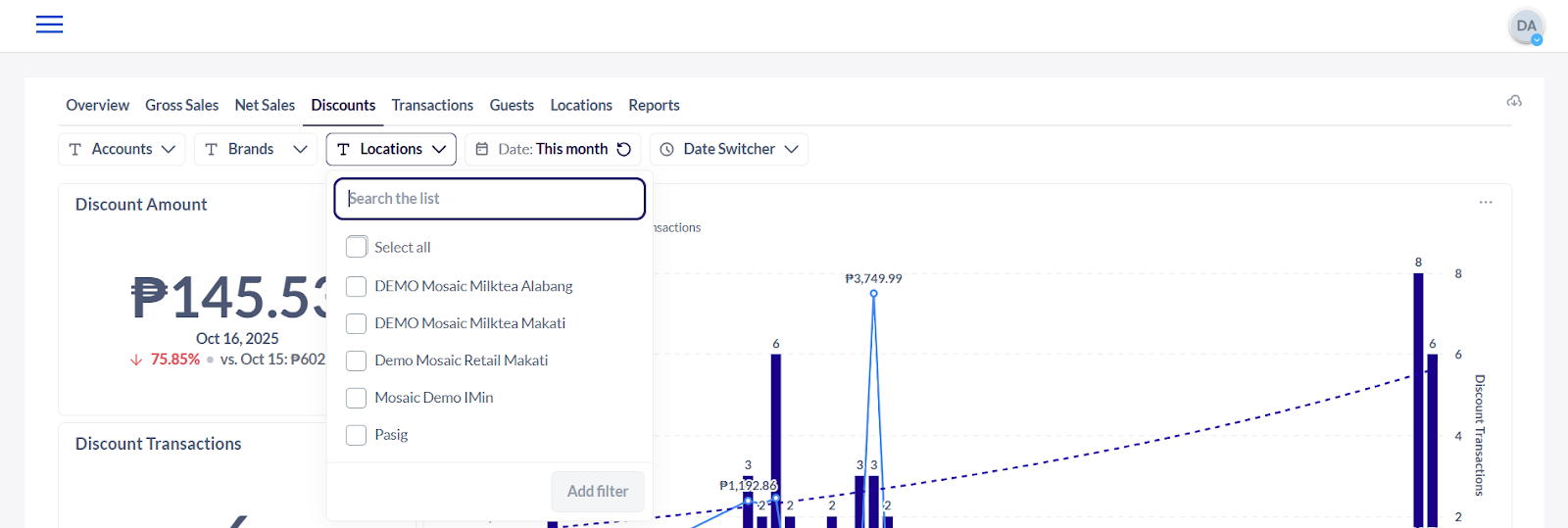Reset the date filter with the refresh icon

click(x=624, y=149)
